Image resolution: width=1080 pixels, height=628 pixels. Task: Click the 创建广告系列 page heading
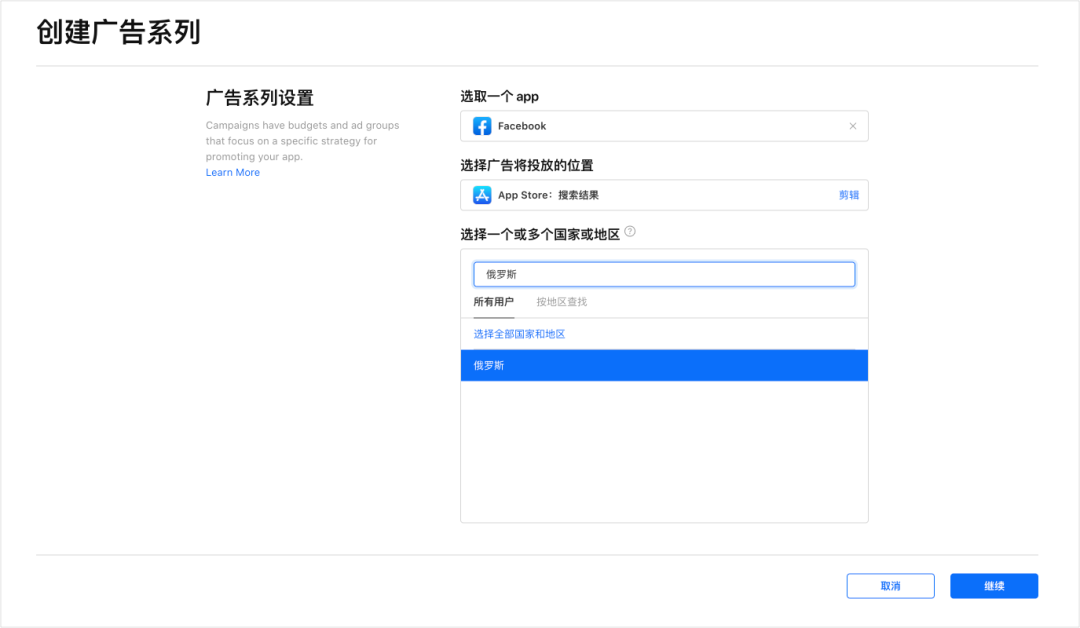coord(104,32)
